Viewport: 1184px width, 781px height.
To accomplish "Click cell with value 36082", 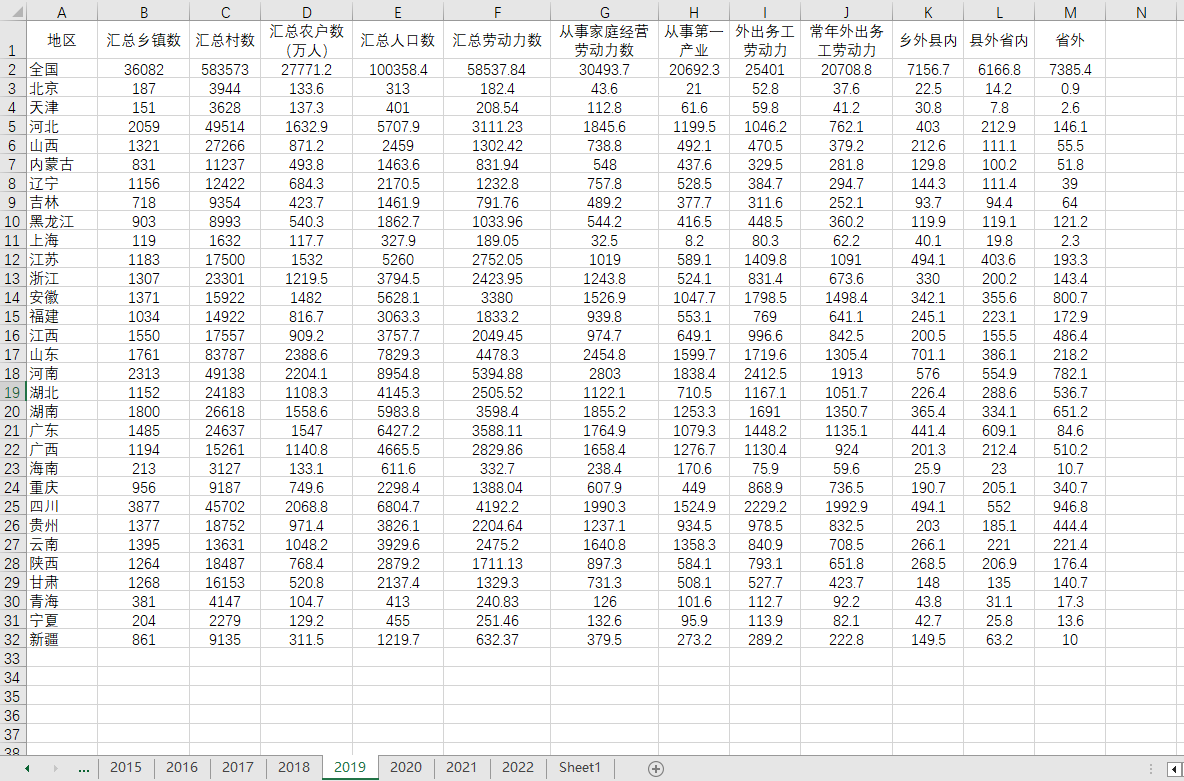I will click(x=143, y=69).
